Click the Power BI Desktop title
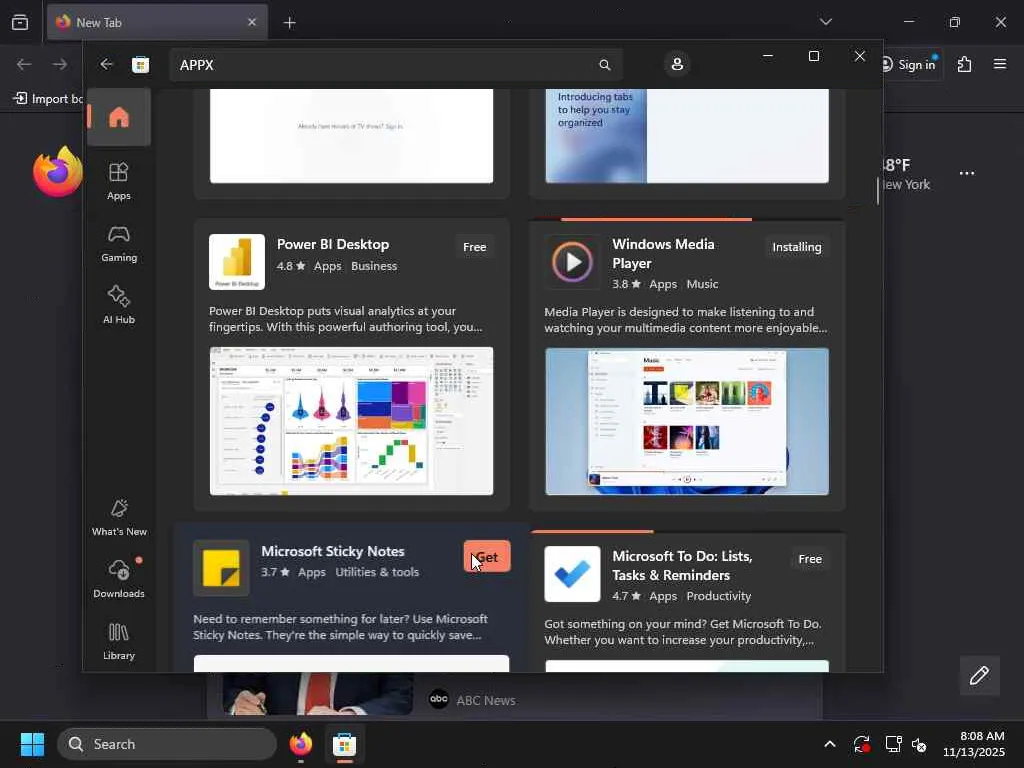Screen dimensions: 1024x768 click(333, 244)
